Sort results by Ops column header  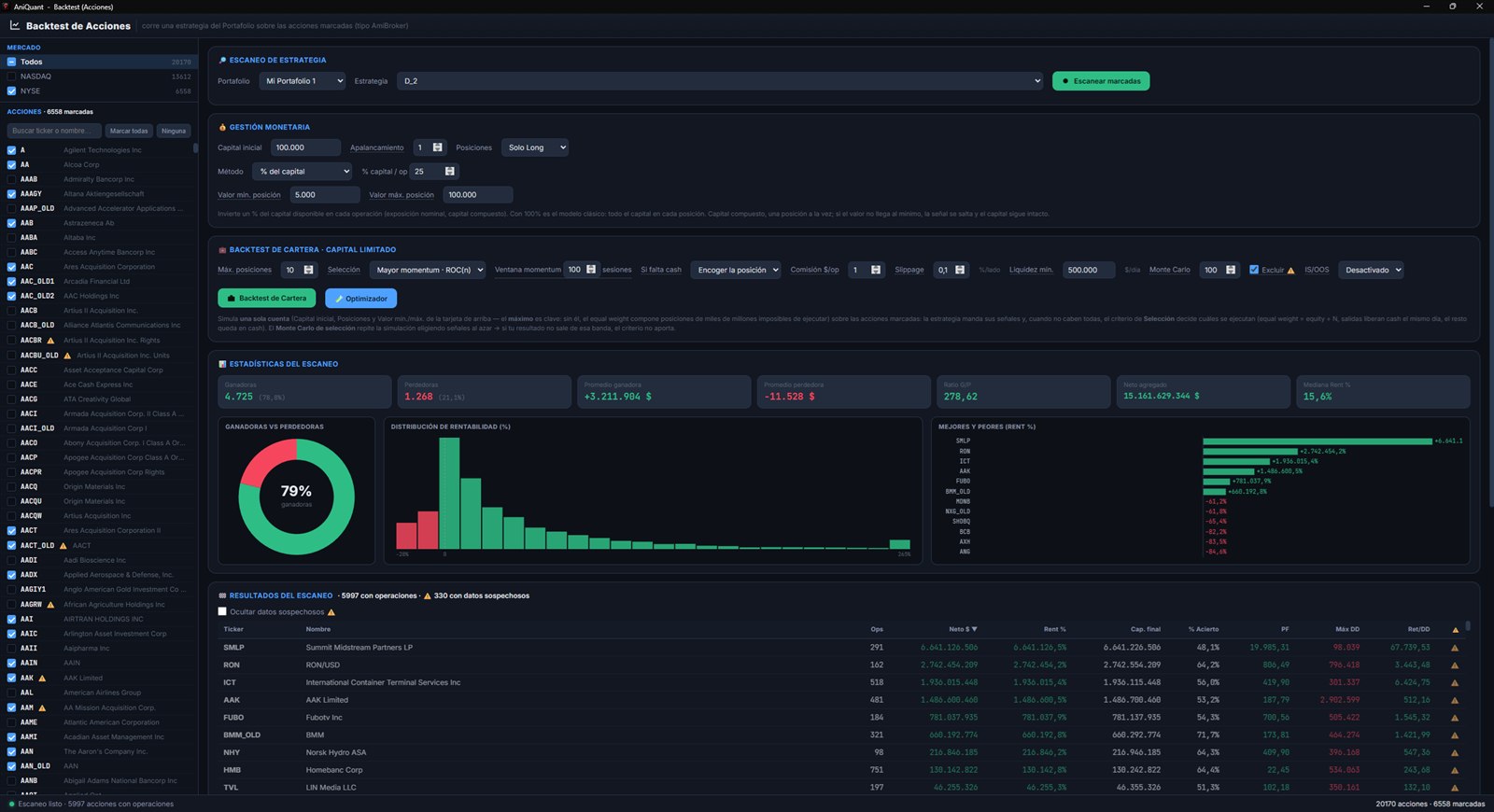coord(877,629)
